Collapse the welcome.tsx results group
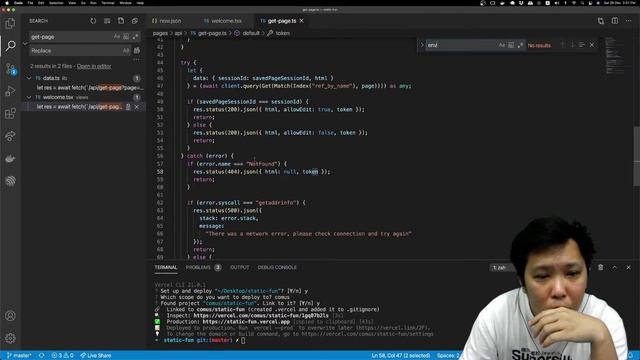 29,98
